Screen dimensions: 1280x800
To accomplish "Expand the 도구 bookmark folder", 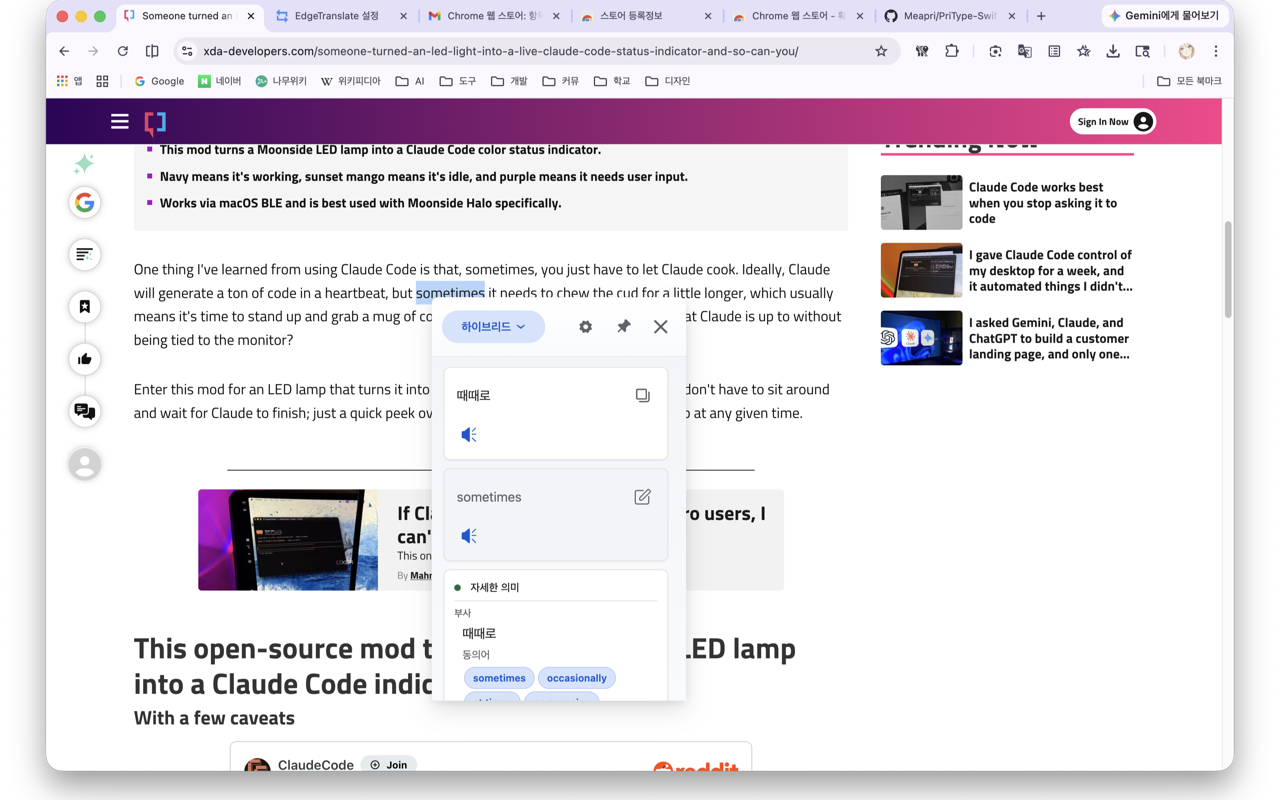I will (x=458, y=81).
